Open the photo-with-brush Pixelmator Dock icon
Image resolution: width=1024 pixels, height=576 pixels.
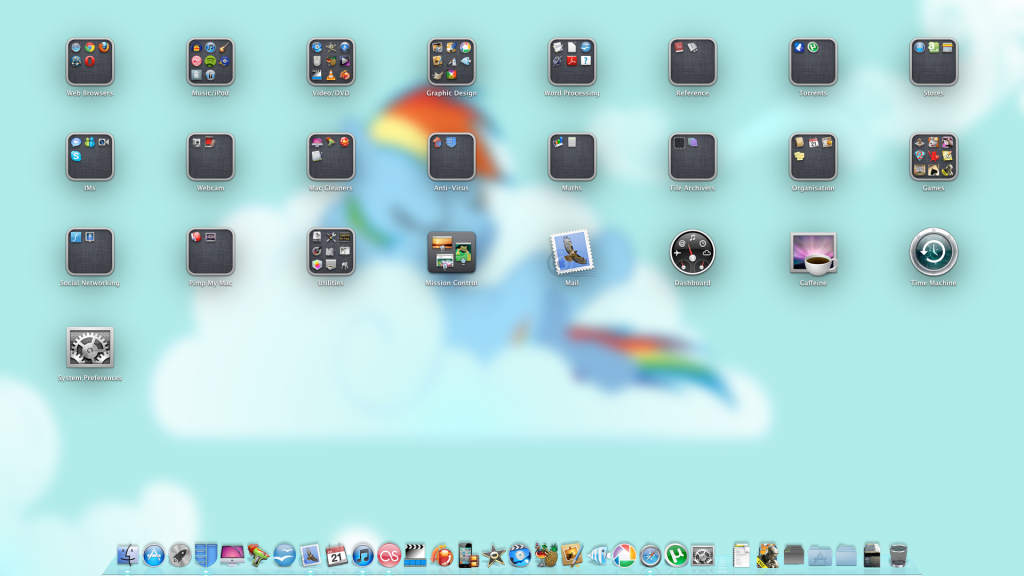click(x=572, y=555)
